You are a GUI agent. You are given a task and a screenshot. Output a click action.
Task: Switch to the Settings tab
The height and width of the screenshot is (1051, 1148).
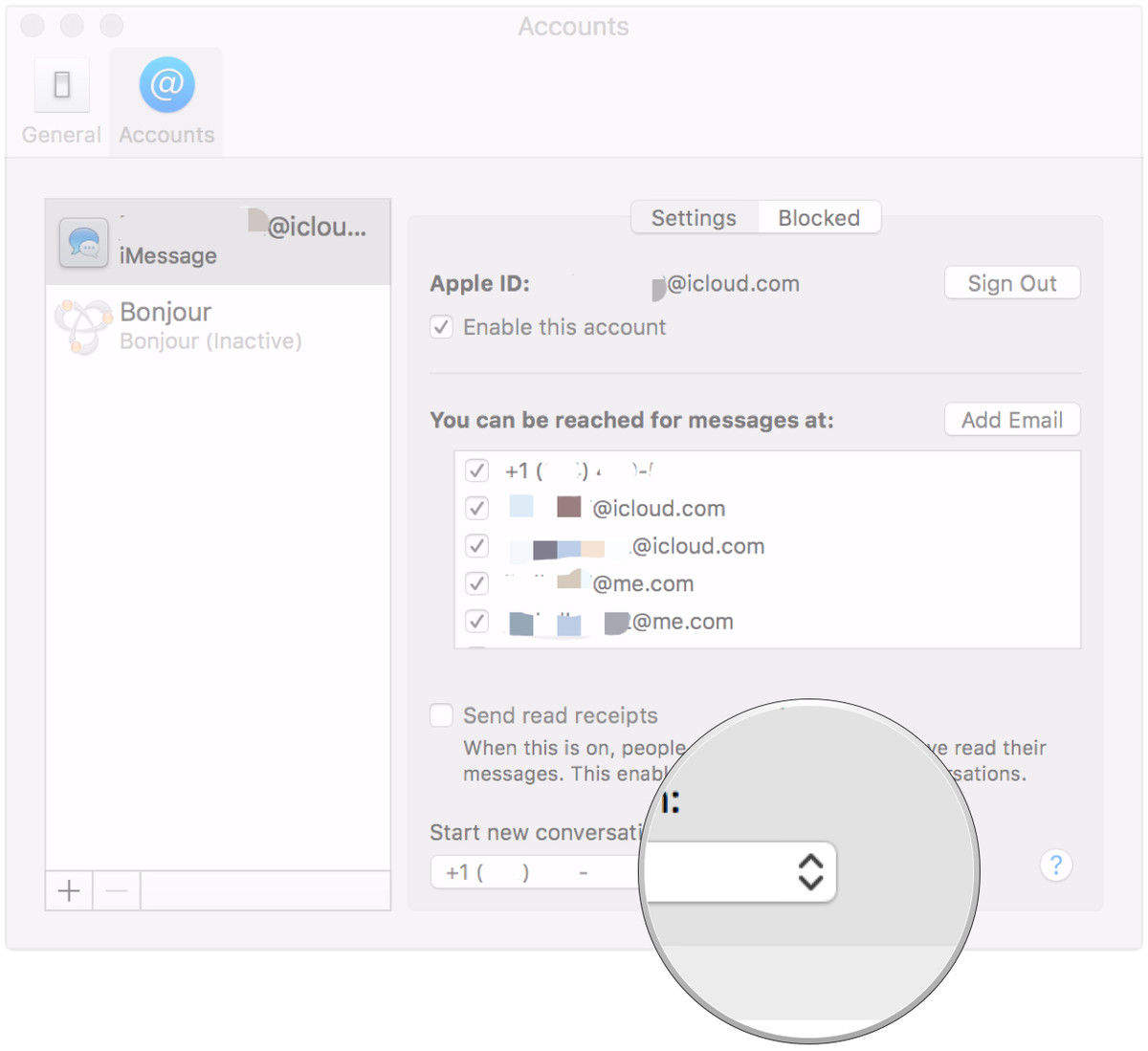tap(694, 218)
